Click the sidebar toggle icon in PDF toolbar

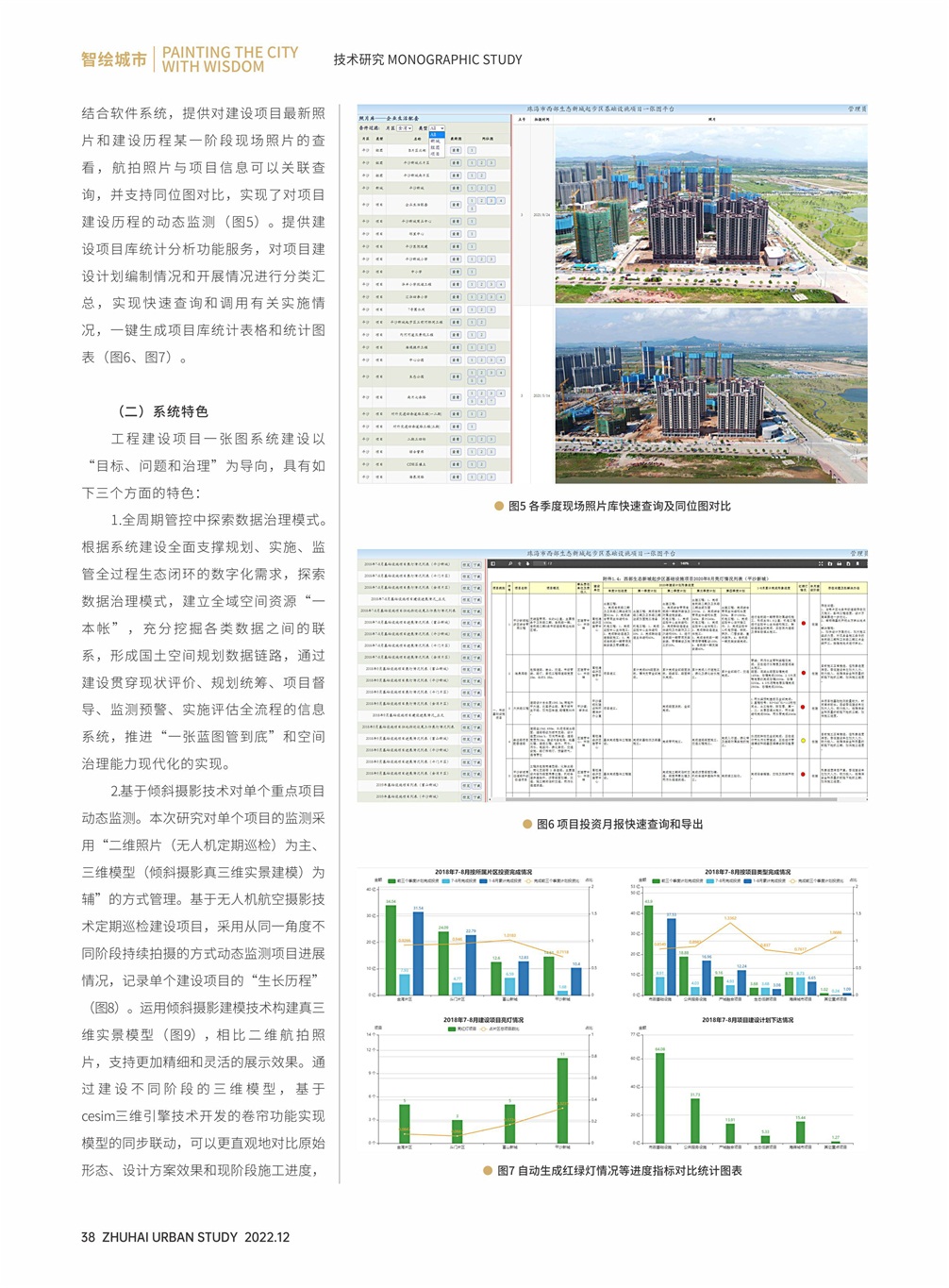point(492,563)
